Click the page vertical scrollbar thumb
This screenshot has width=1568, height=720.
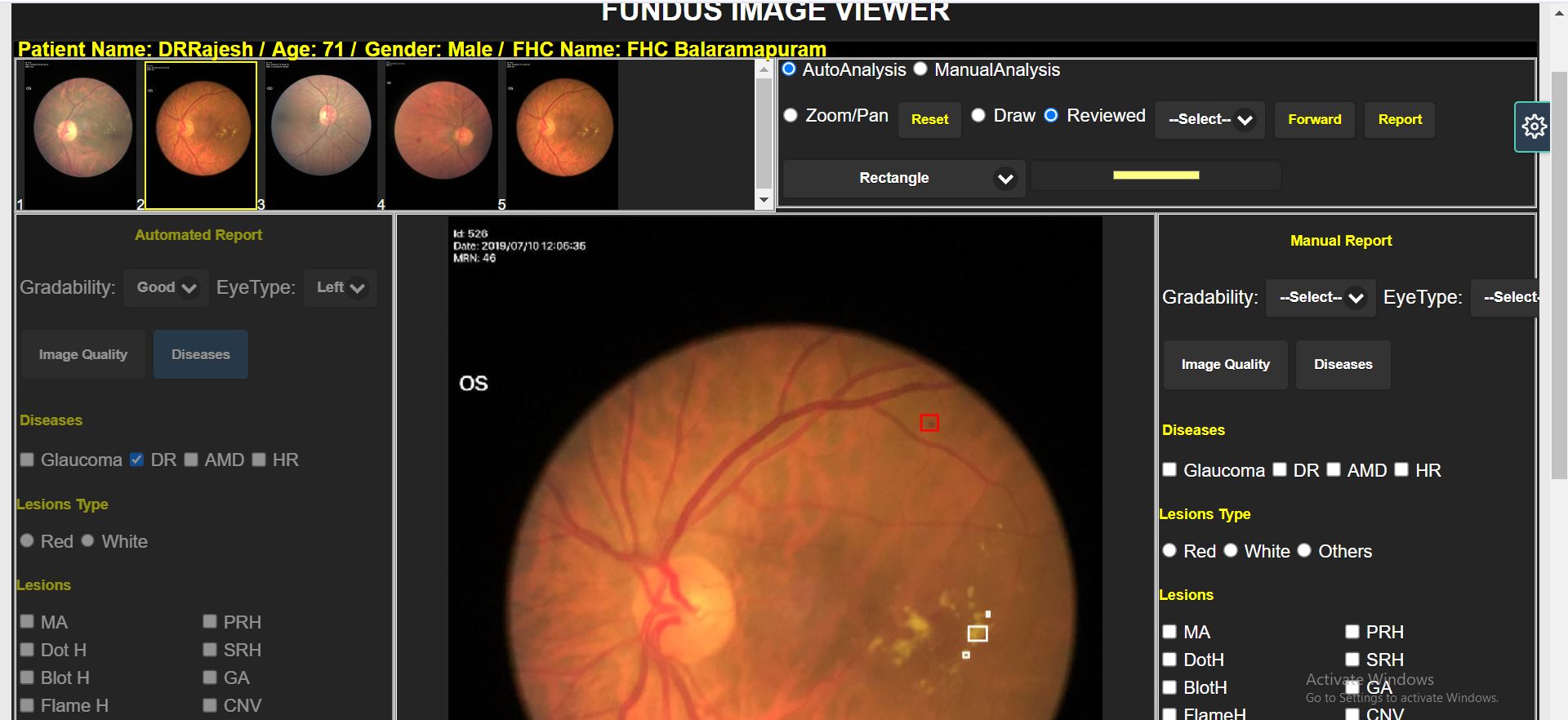tap(1559, 275)
